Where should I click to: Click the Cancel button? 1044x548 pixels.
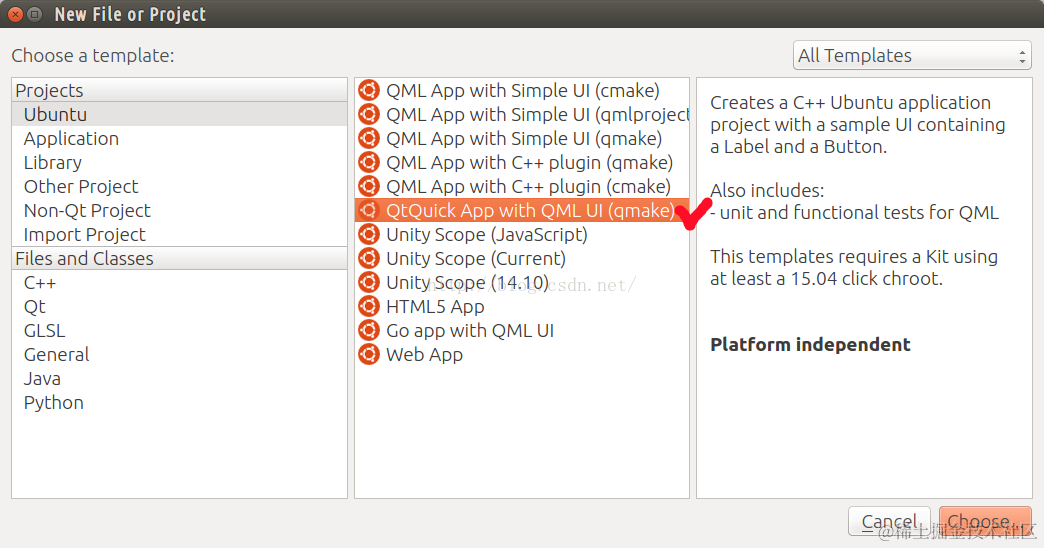889,521
